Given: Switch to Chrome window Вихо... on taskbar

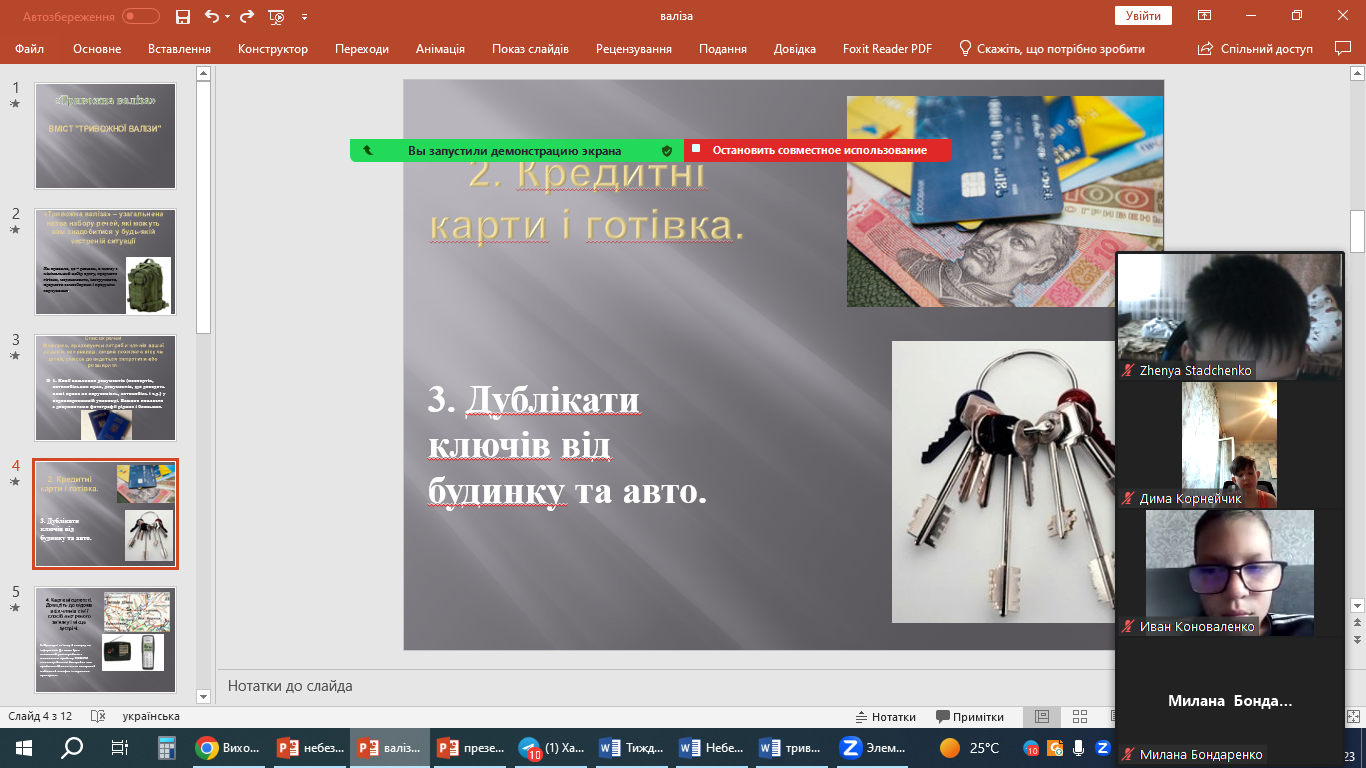Looking at the screenshot, I should [229, 748].
